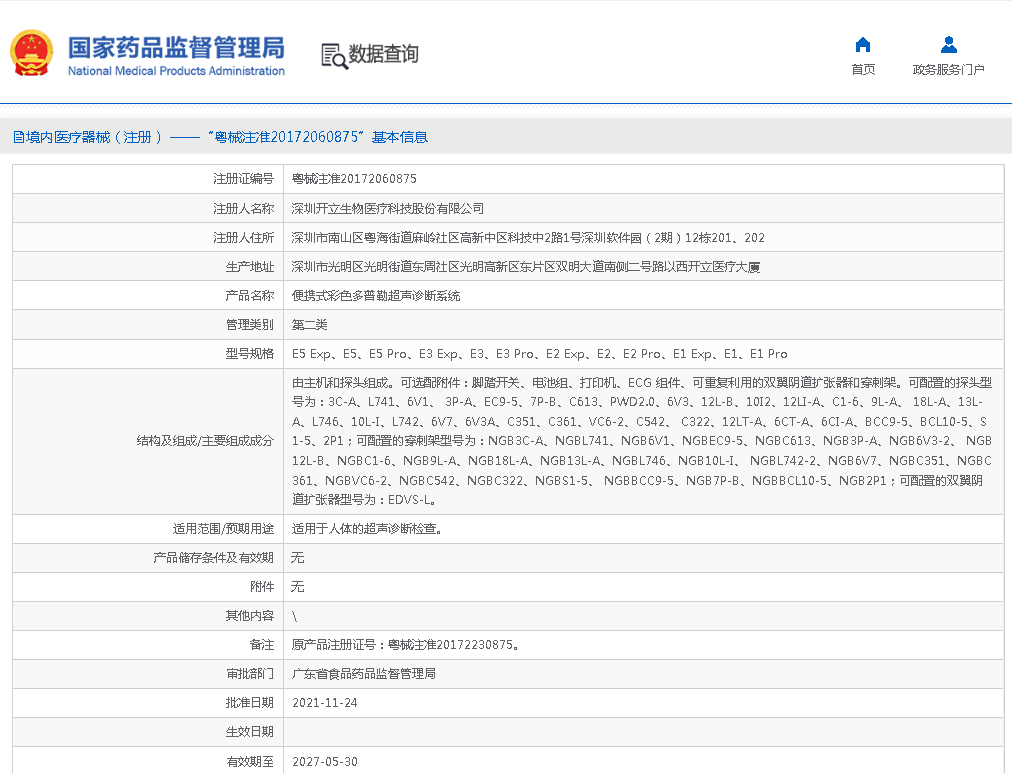Click the 政务服务门户 person icon

[948, 45]
